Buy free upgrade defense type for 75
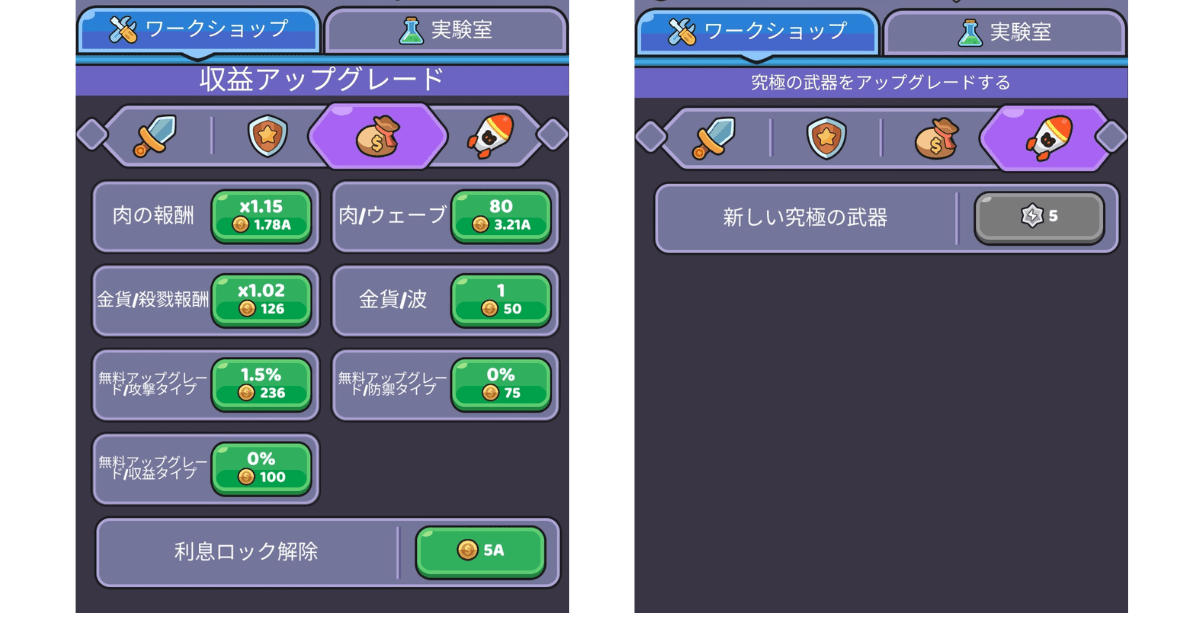1200x630 pixels. [x=501, y=384]
